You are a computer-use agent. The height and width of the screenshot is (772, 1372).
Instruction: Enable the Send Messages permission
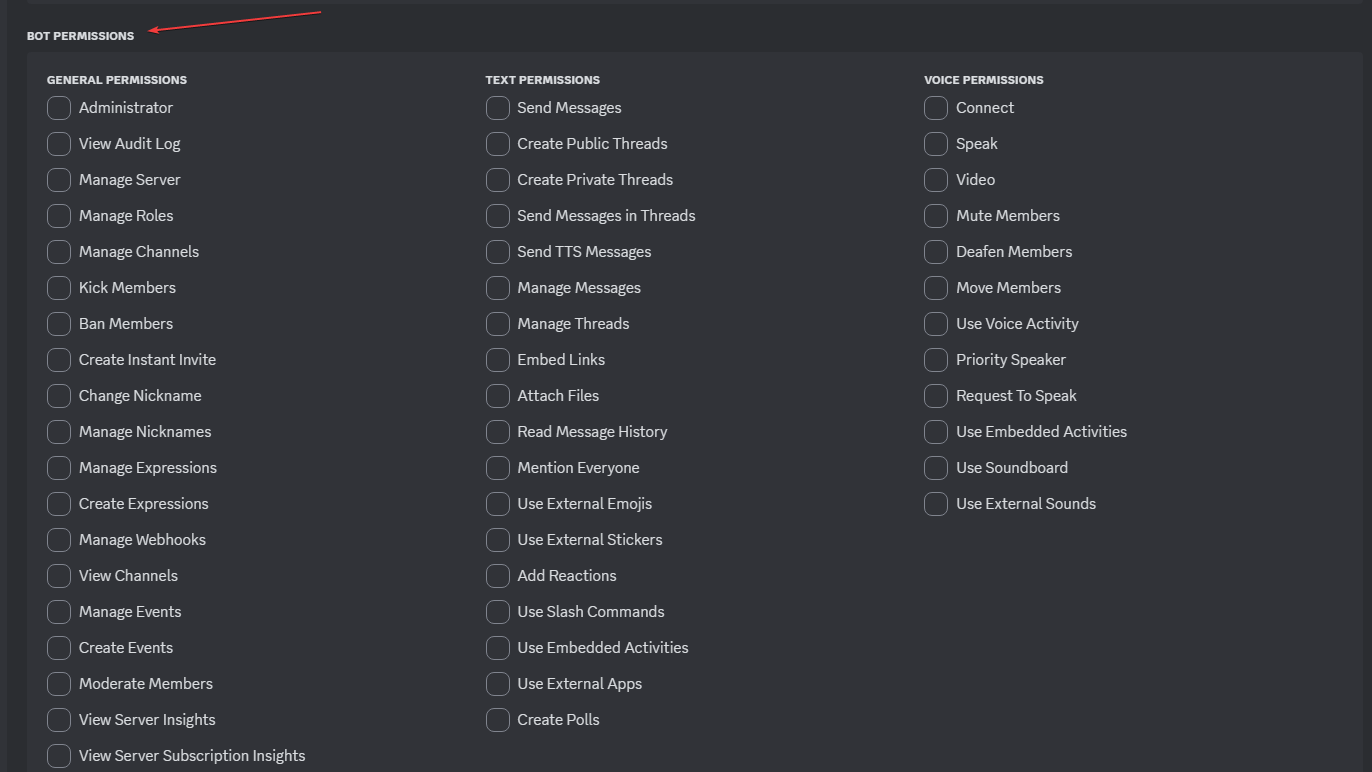[x=498, y=108]
